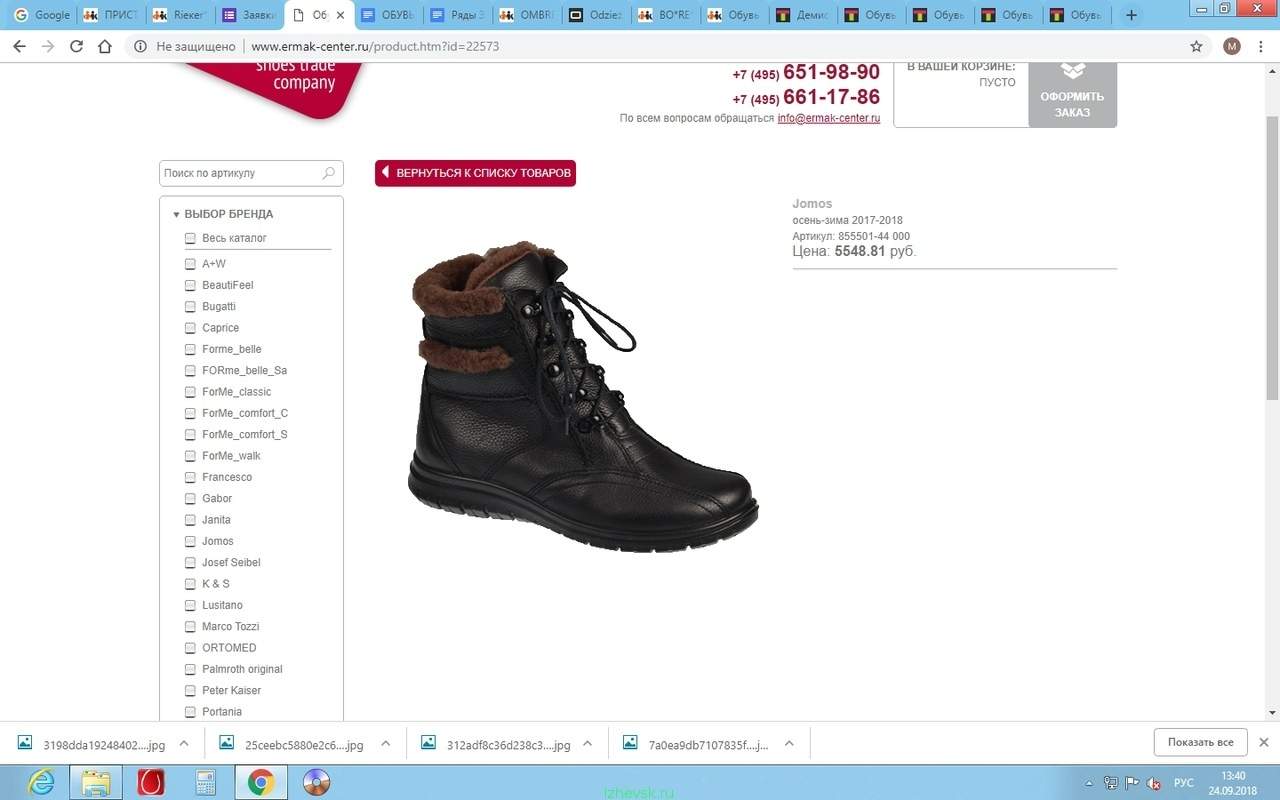
Task: Check the 'Весь каталог' checkbox
Action: coord(190,238)
